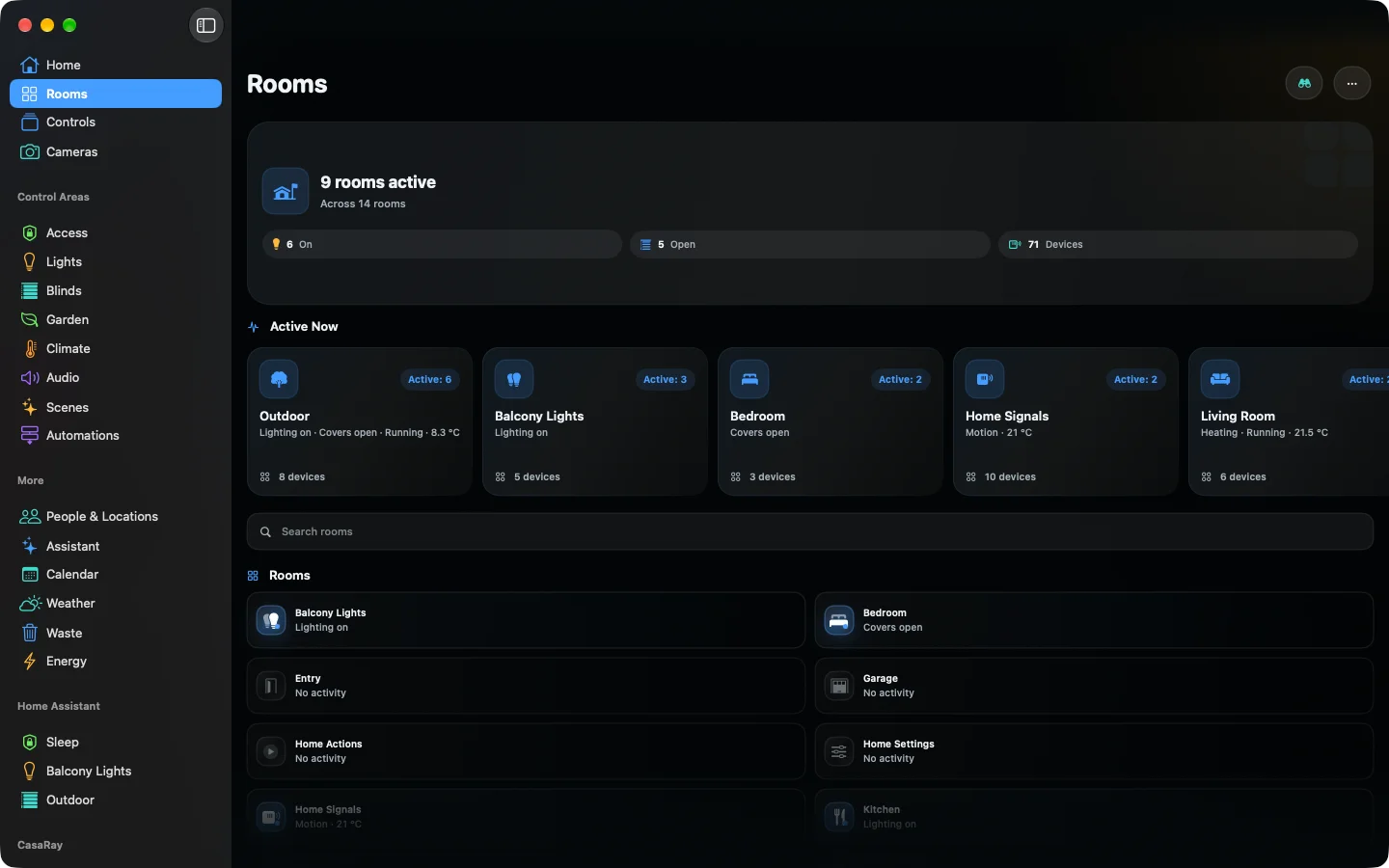Screen dimensions: 1389x868
Task: Click the Bedroom card bed icon
Action: pyautogui.click(x=749, y=379)
